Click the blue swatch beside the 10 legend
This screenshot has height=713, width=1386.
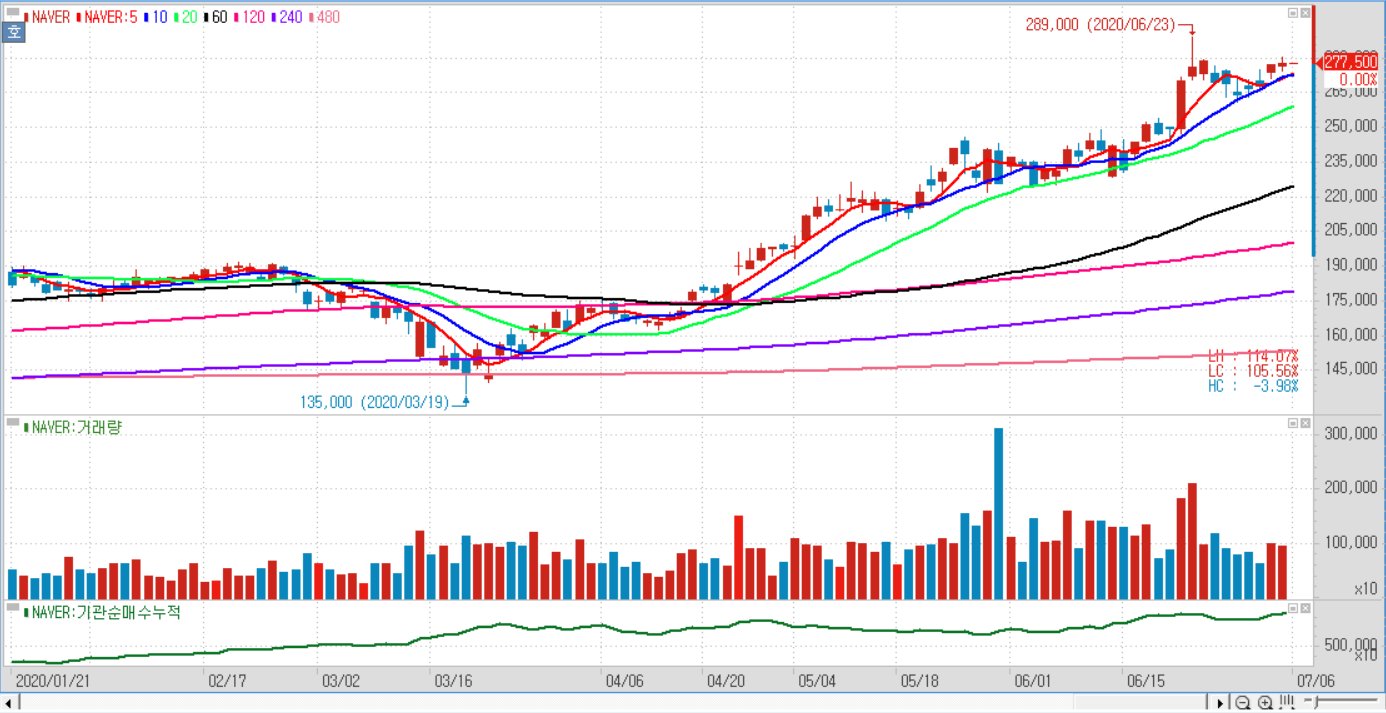146,17
